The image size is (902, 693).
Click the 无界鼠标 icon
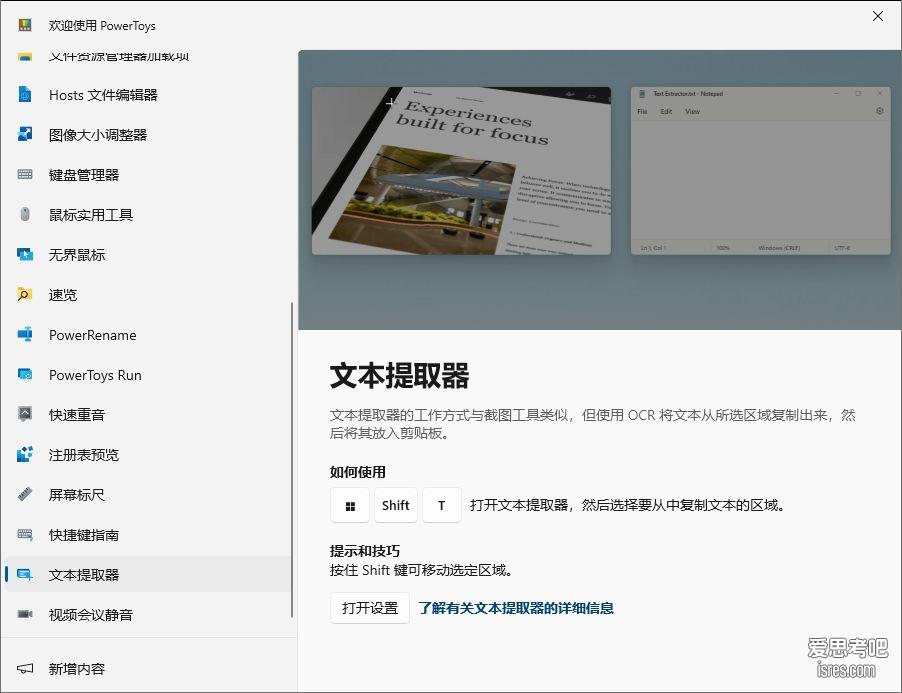pyautogui.click(x=25, y=254)
